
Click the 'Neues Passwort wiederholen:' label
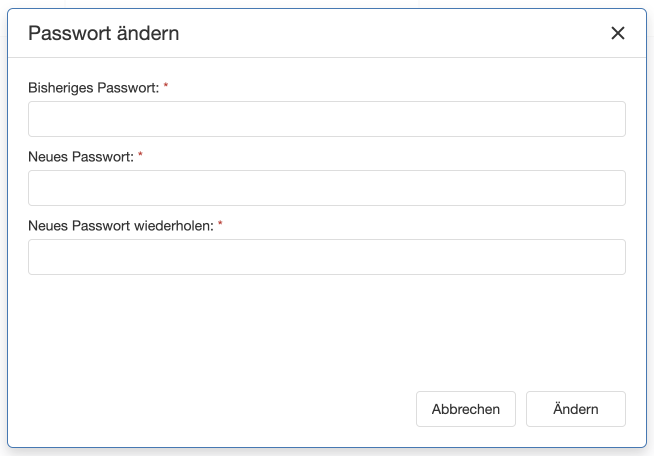(x=121, y=226)
